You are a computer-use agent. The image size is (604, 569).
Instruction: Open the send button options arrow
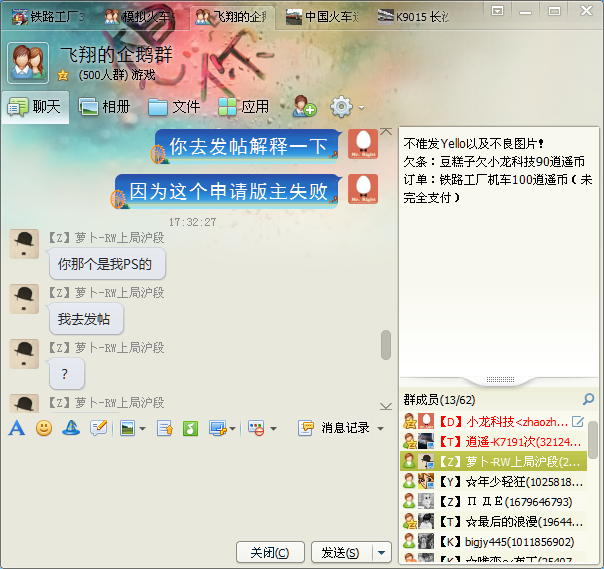(x=381, y=553)
